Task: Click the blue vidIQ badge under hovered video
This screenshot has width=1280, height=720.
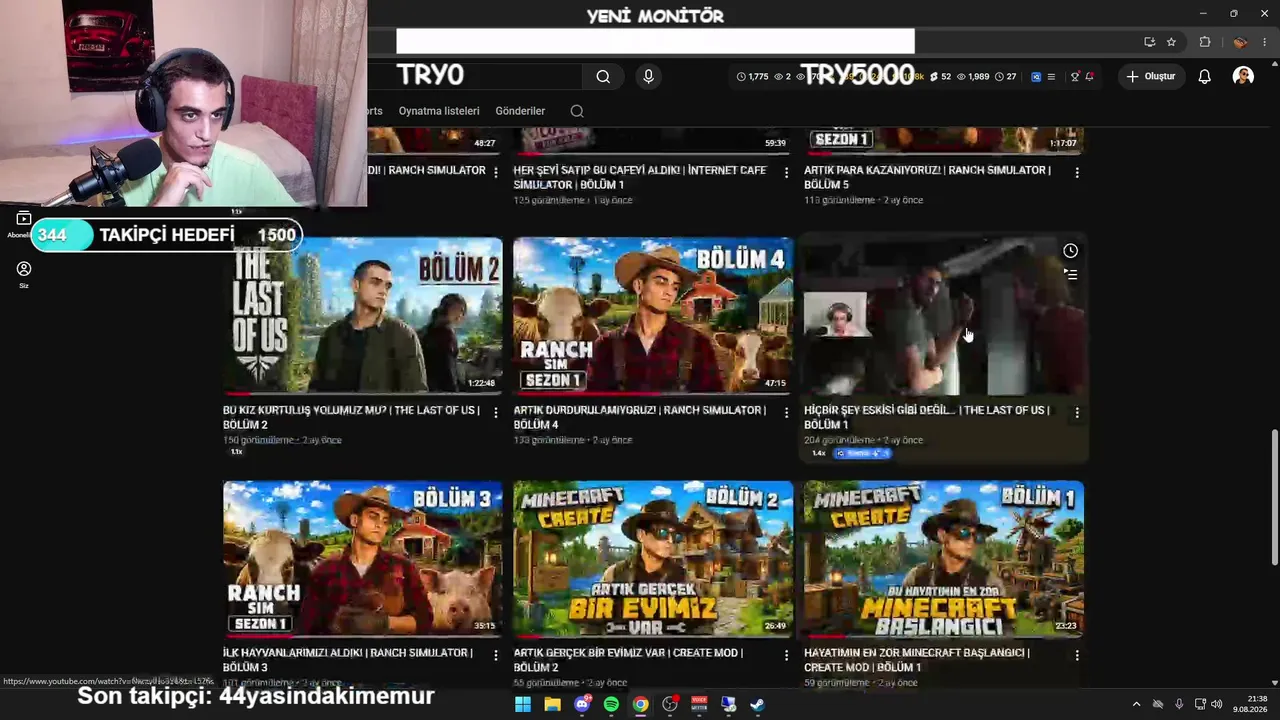Action: coord(862,453)
